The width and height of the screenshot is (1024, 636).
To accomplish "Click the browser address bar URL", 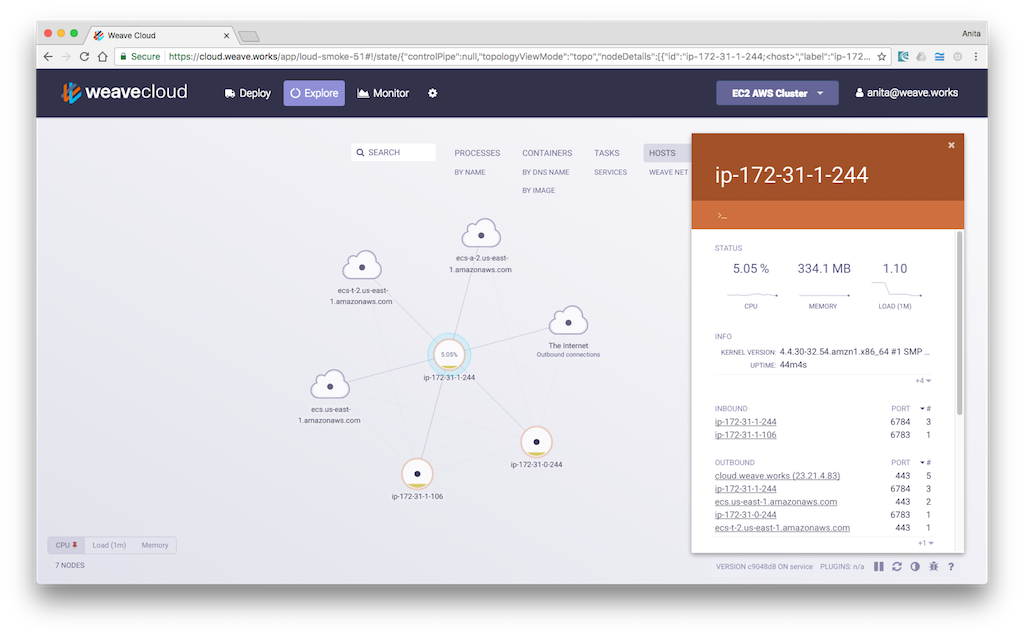I will point(519,57).
